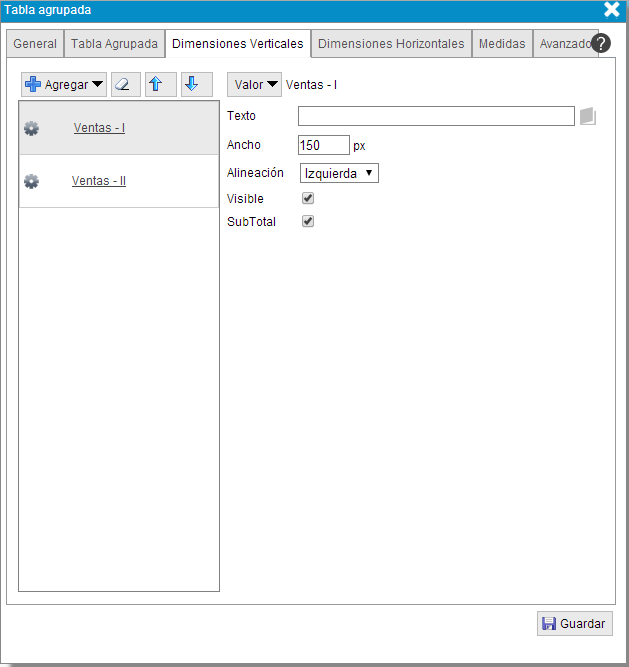Uncheck the Visible checkbox
The height and width of the screenshot is (667, 629).
point(308,199)
